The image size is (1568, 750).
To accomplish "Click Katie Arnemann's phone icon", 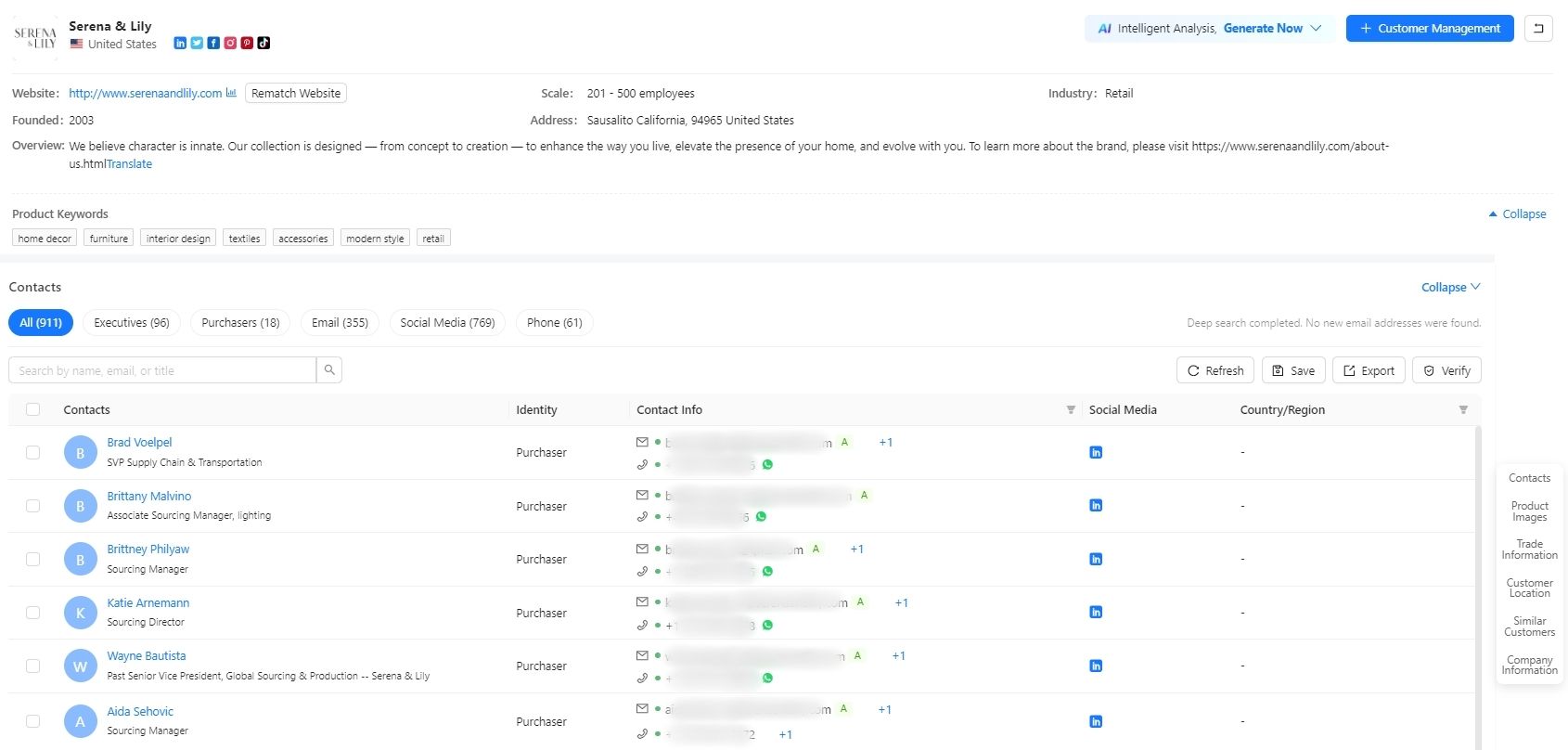I will tap(642, 626).
